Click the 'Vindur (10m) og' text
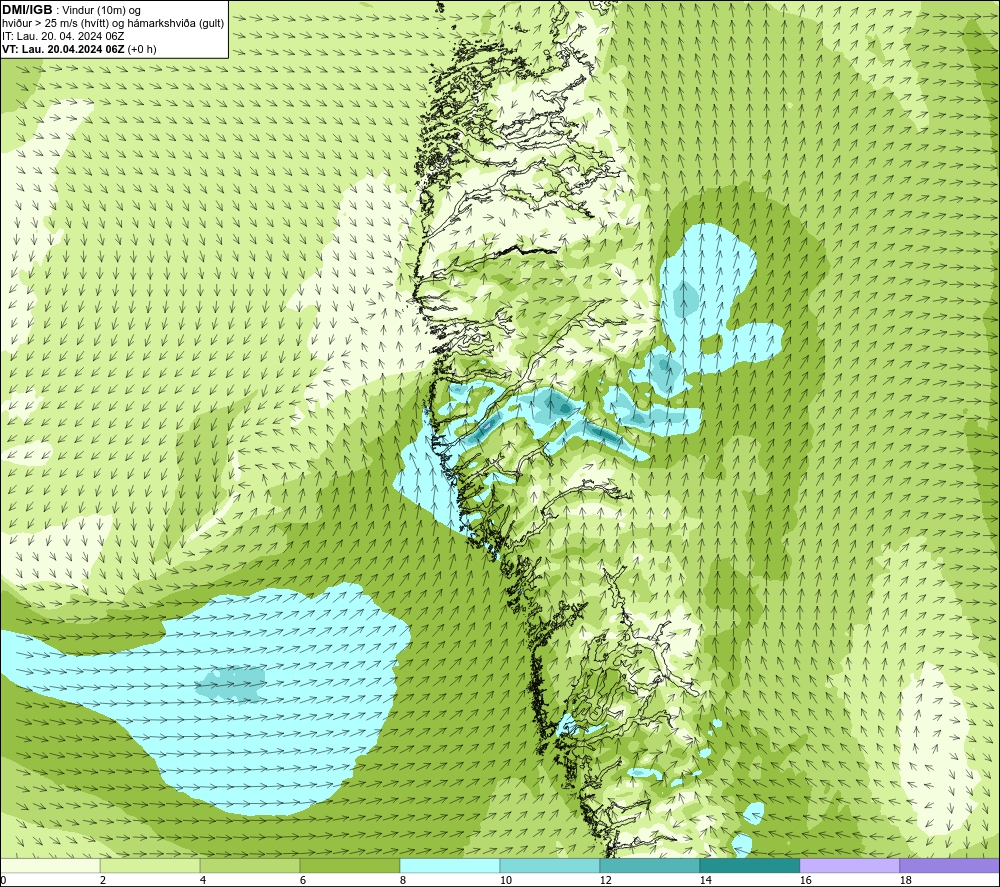The height and width of the screenshot is (887, 1000). 103,11
